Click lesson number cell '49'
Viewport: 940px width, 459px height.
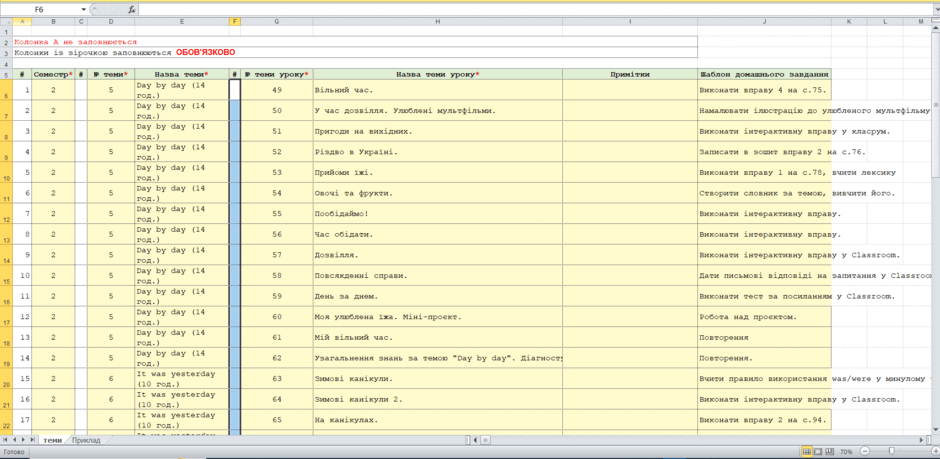click(x=277, y=90)
